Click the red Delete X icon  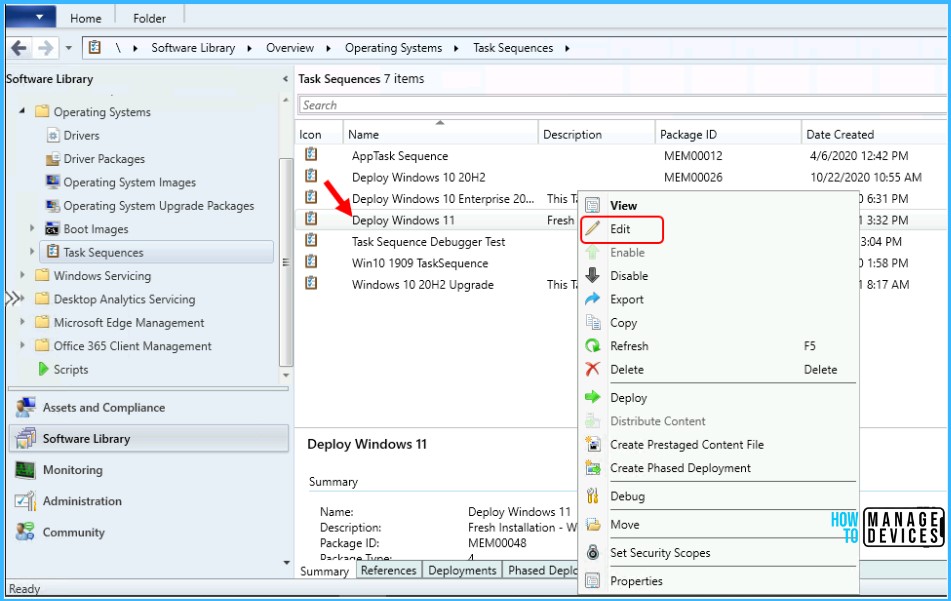[593, 369]
